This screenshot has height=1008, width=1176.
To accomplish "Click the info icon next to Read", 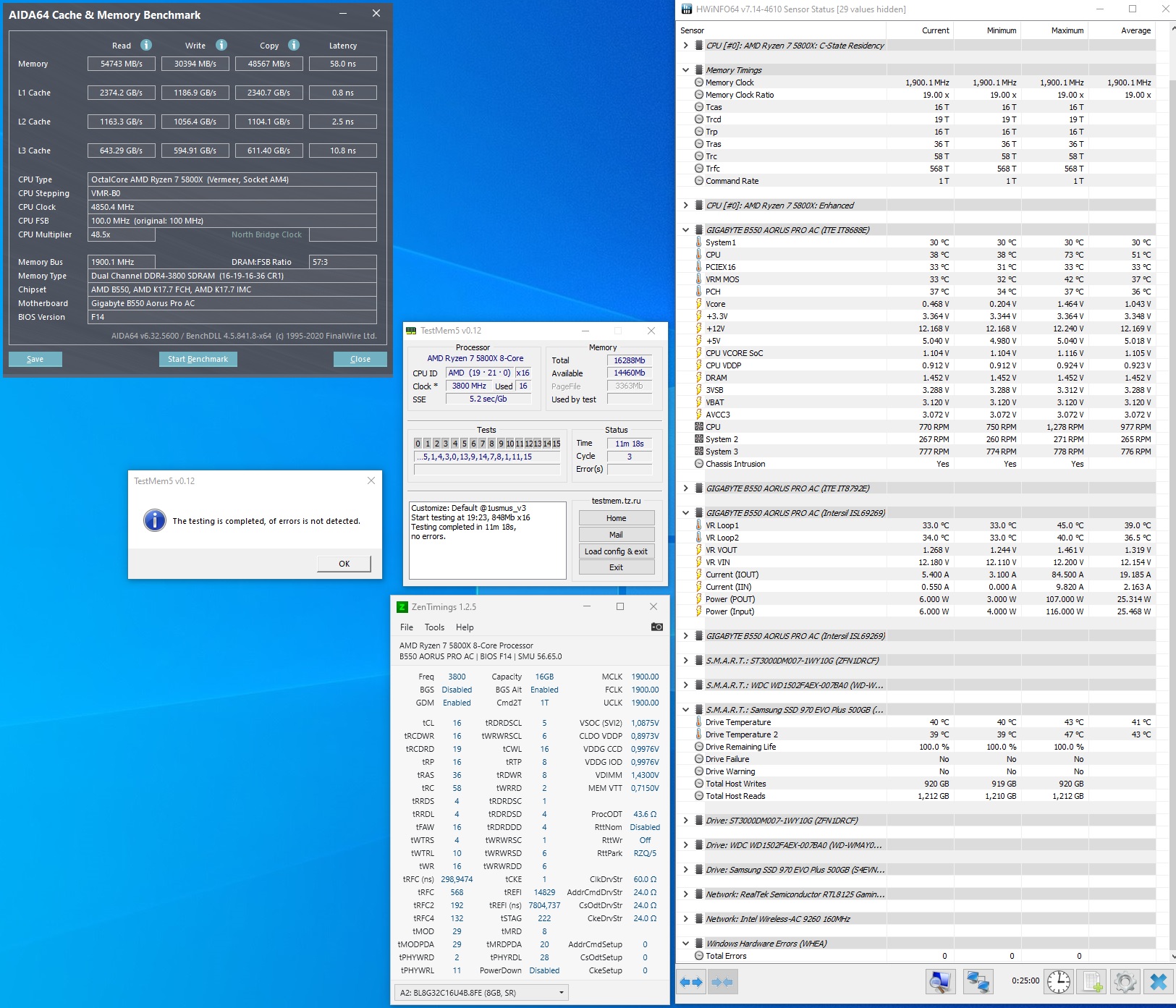I will click(x=146, y=45).
